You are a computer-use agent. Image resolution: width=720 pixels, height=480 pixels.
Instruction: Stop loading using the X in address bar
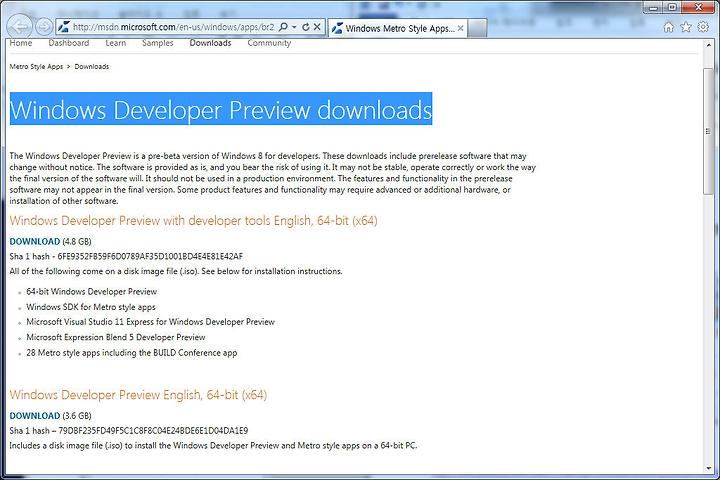(317, 27)
